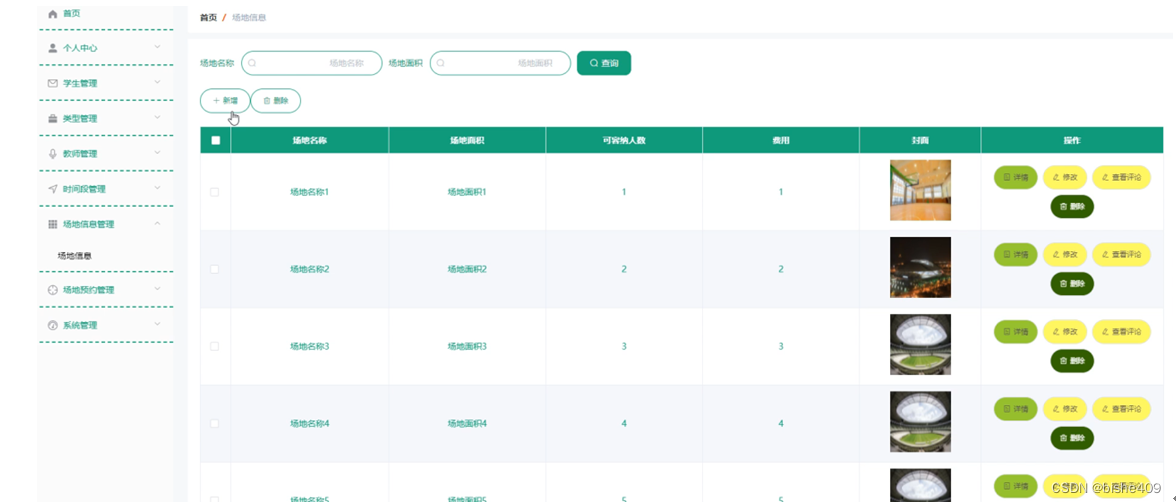This screenshot has height=503, width=1176.
Task: Click the 新增 add button
Action: [225, 100]
